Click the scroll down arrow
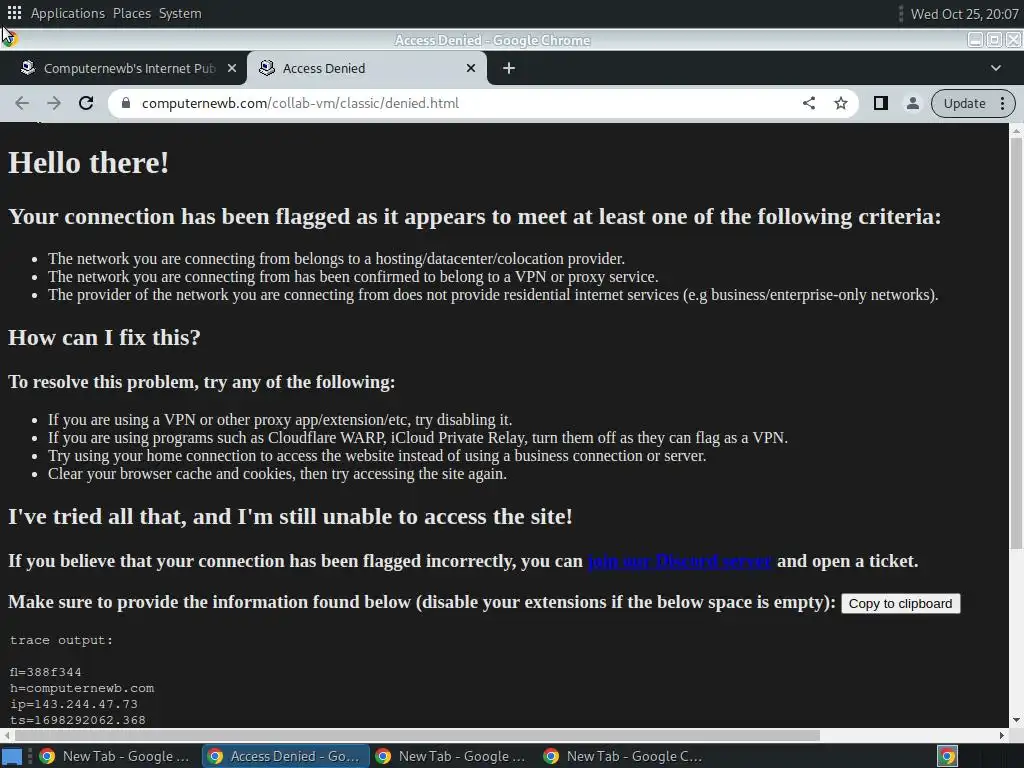1024x768 pixels. (x=1016, y=720)
